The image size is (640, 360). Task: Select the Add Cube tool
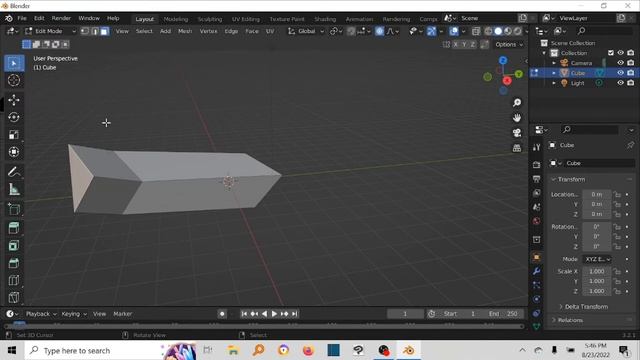click(x=14, y=209)
